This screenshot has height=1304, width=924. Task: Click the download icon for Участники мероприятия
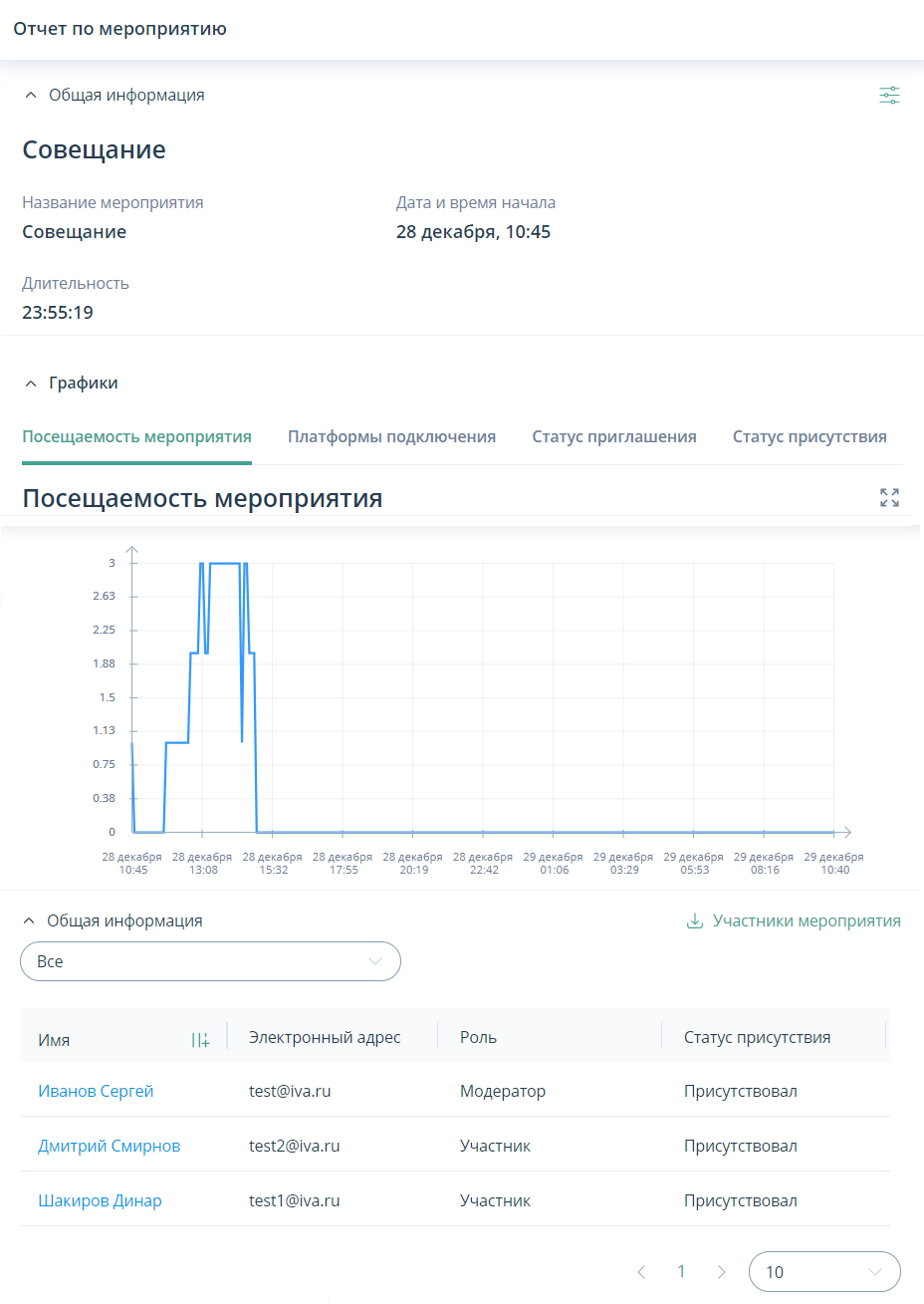click(693, 920)
